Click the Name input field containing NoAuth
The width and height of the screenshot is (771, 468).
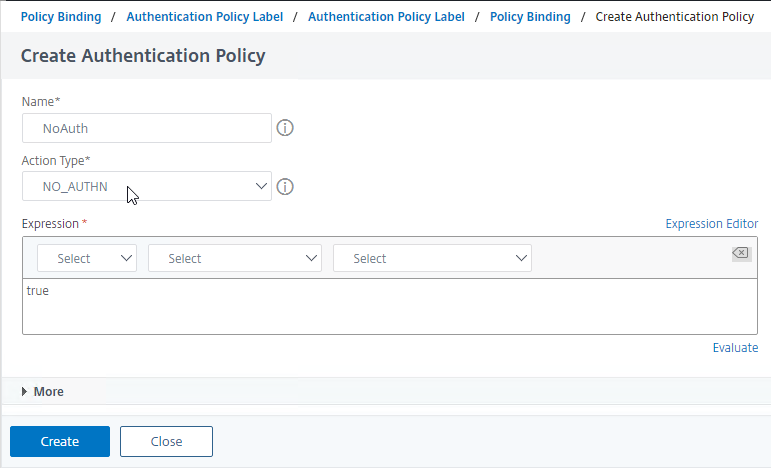pyautogui.click(x=147, y=128)
